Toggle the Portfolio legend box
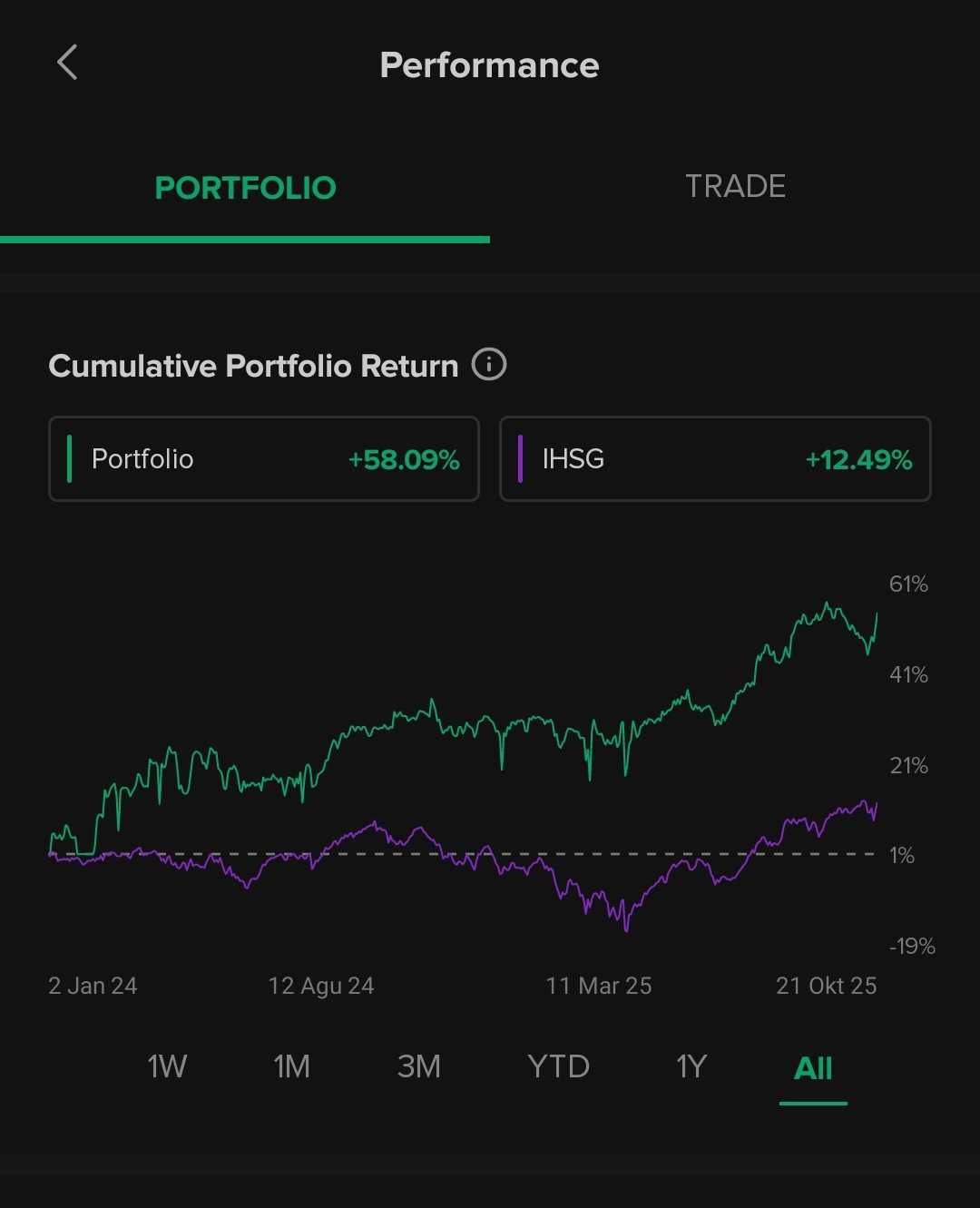This screenshot has width=980, height=1208. (263, 458)
